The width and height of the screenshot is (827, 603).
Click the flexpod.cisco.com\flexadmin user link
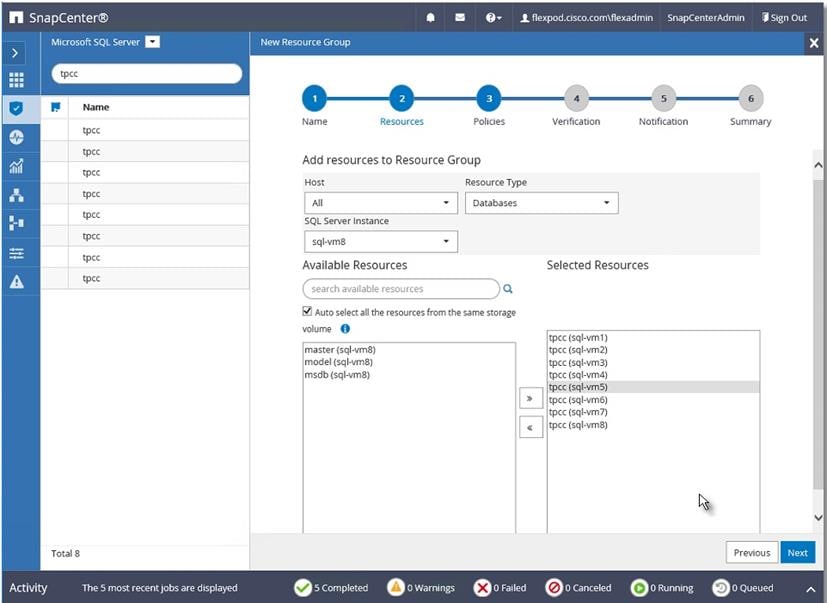click(586, 17)
